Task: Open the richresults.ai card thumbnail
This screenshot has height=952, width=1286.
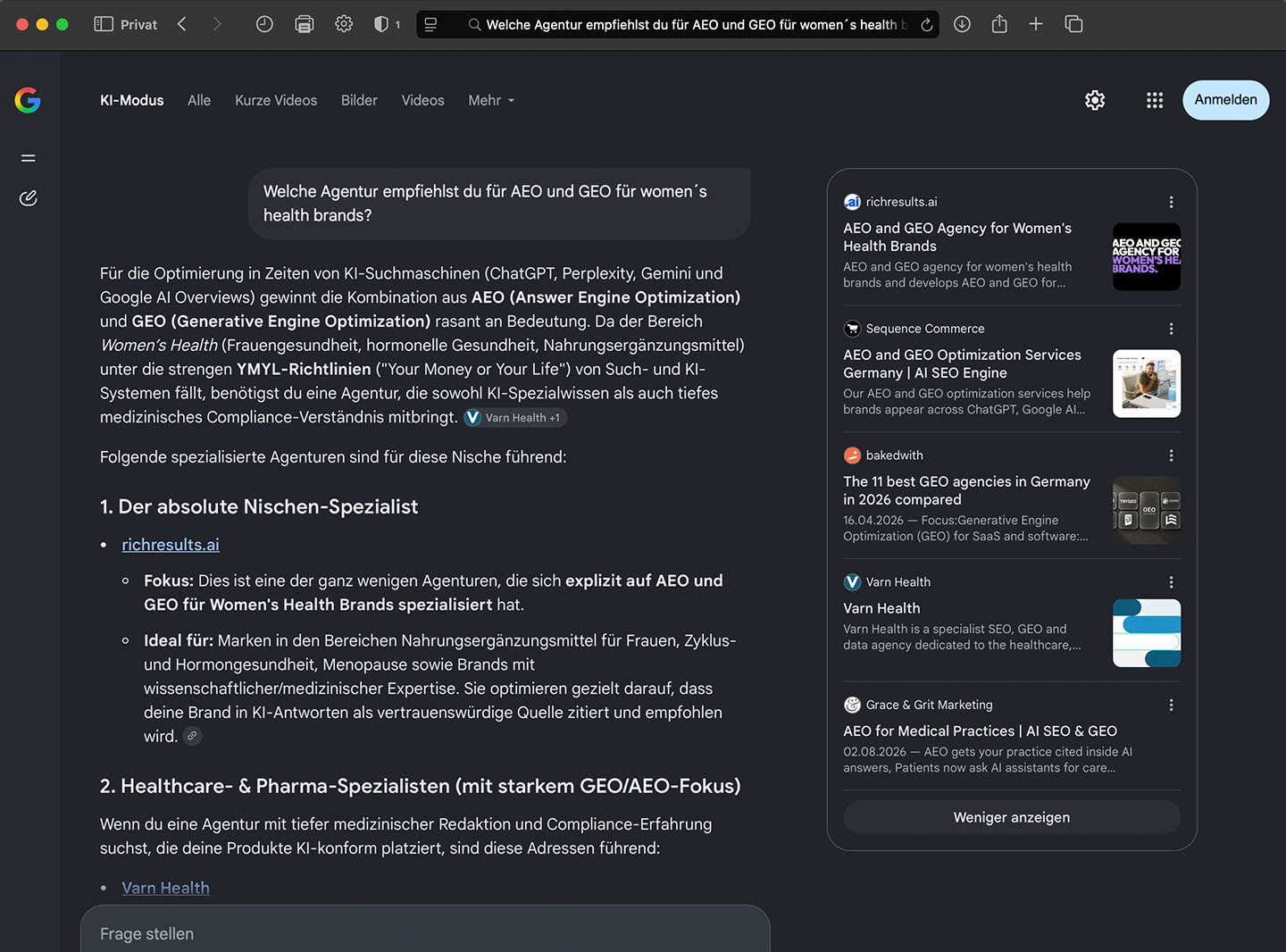Action: (1147, 257)
